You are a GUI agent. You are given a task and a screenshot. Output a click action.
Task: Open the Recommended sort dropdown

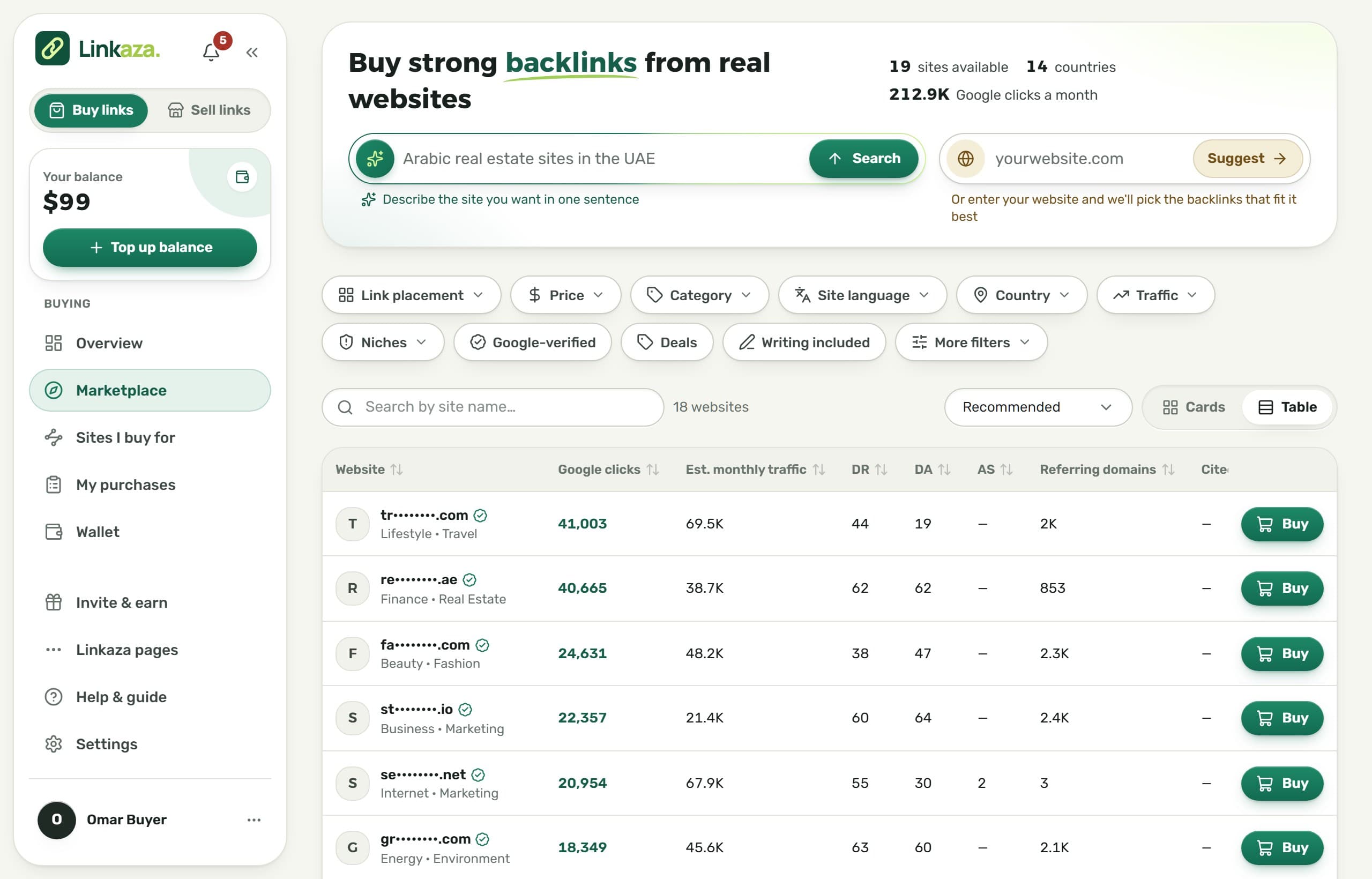(x=1038, y=407)
